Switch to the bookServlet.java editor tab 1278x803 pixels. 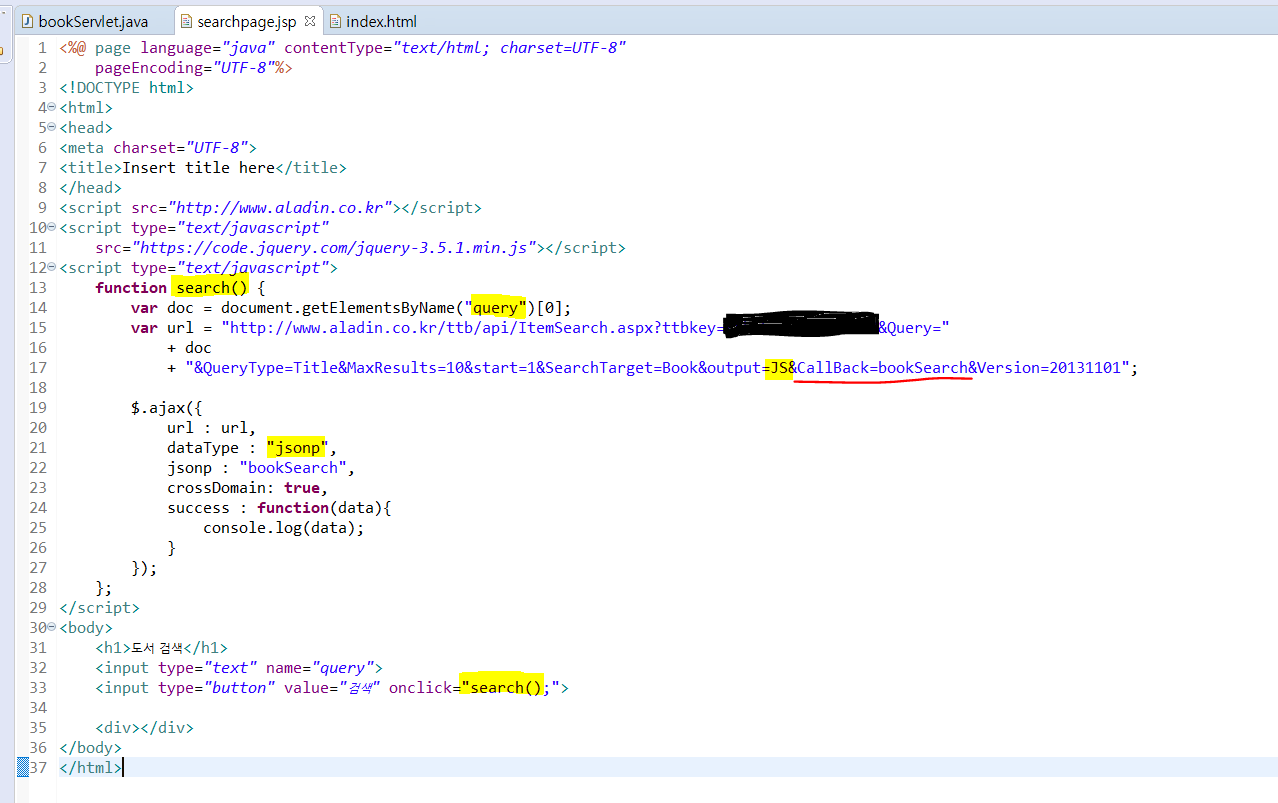click(x=84, y=21)
